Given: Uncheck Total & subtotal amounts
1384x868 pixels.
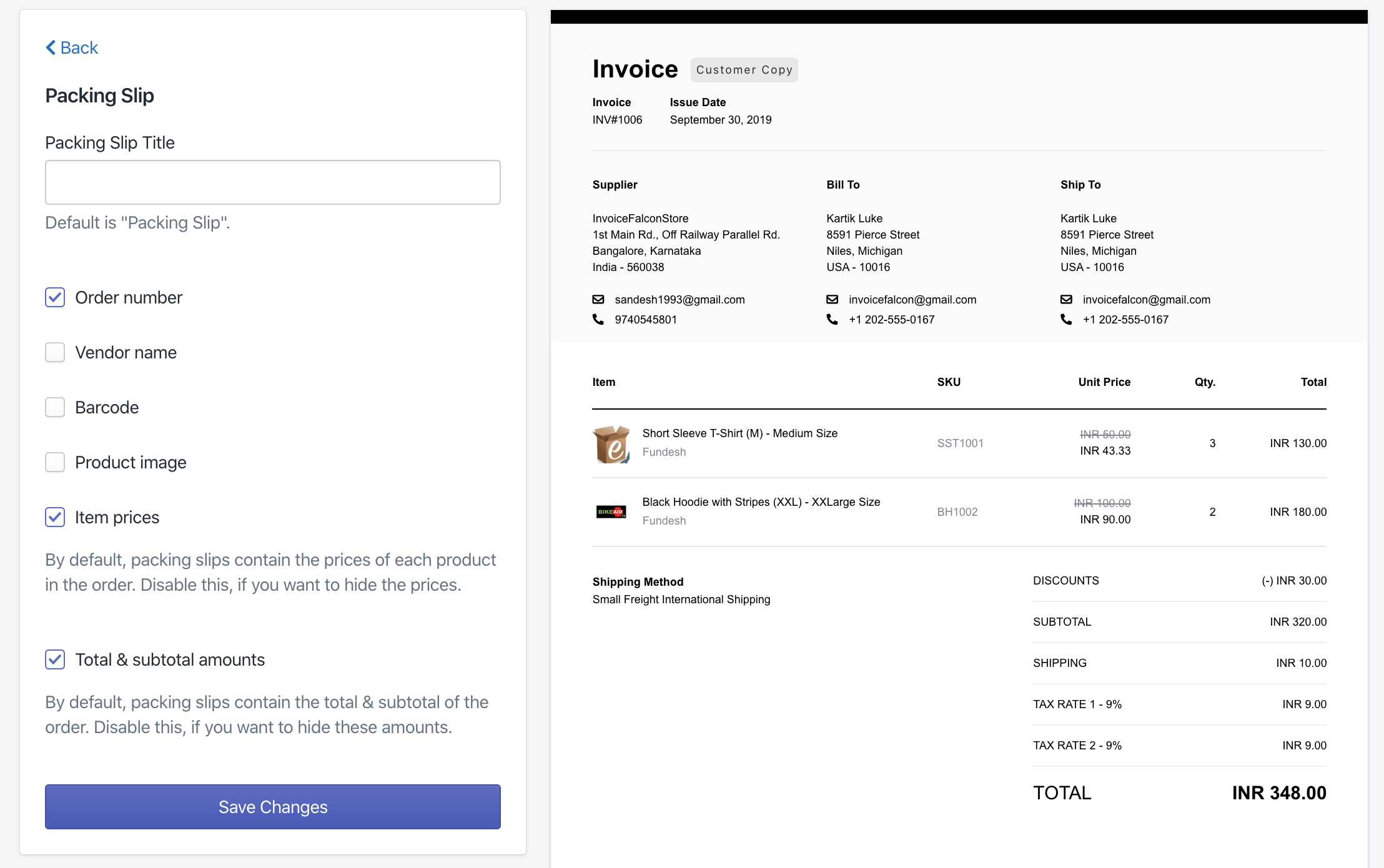Looking at the screenshot, I should click(x=55, y=659).
